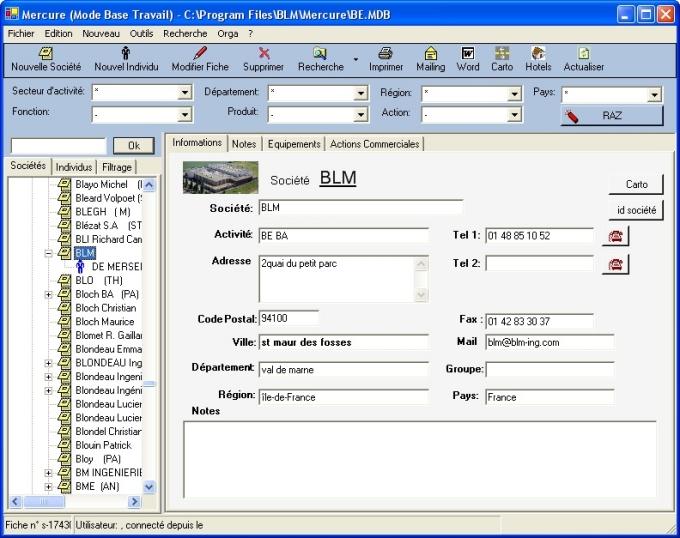Open the Région dropdown list

[513, 93]
